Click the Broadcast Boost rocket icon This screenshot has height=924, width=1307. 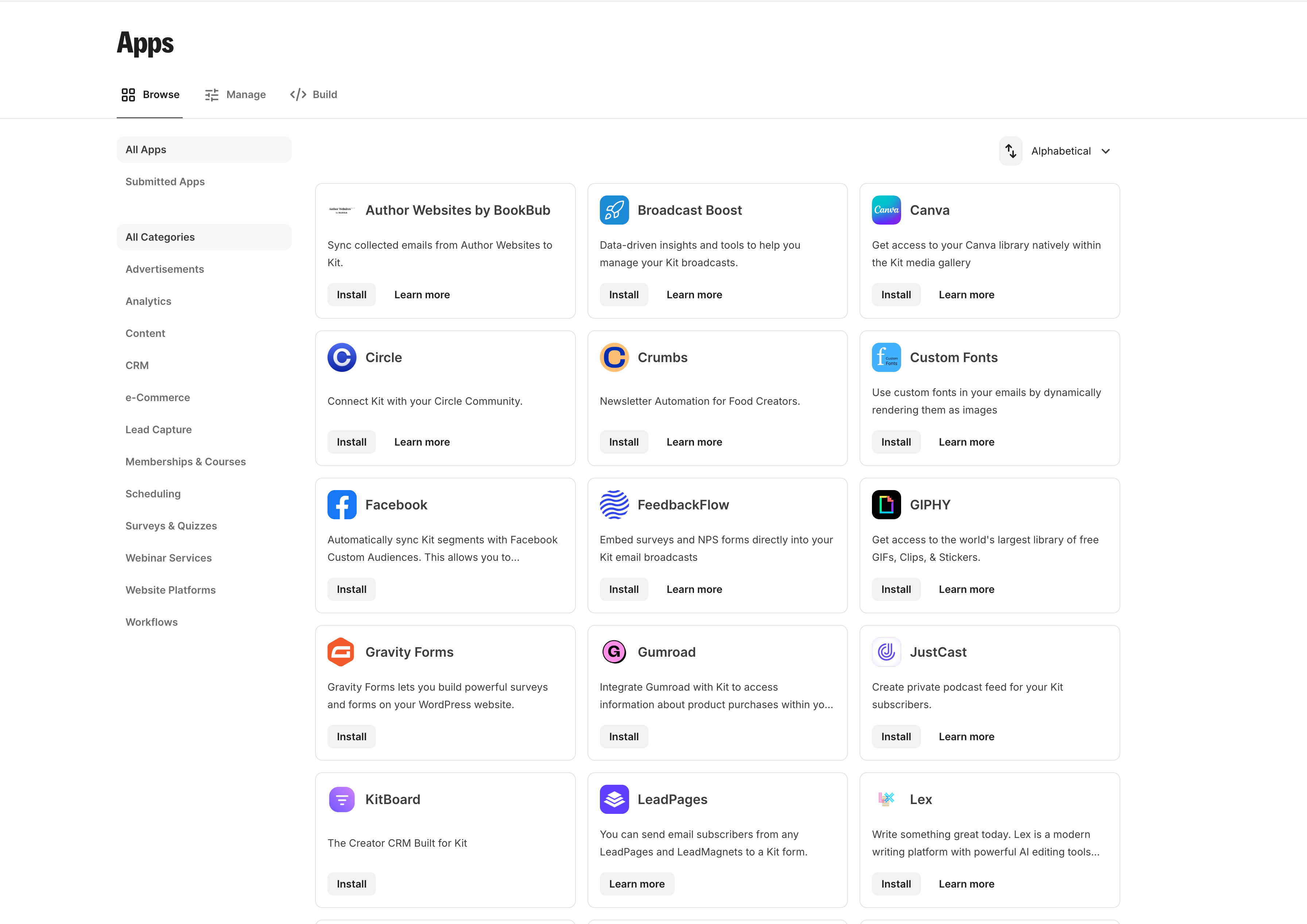pos(614,210)
